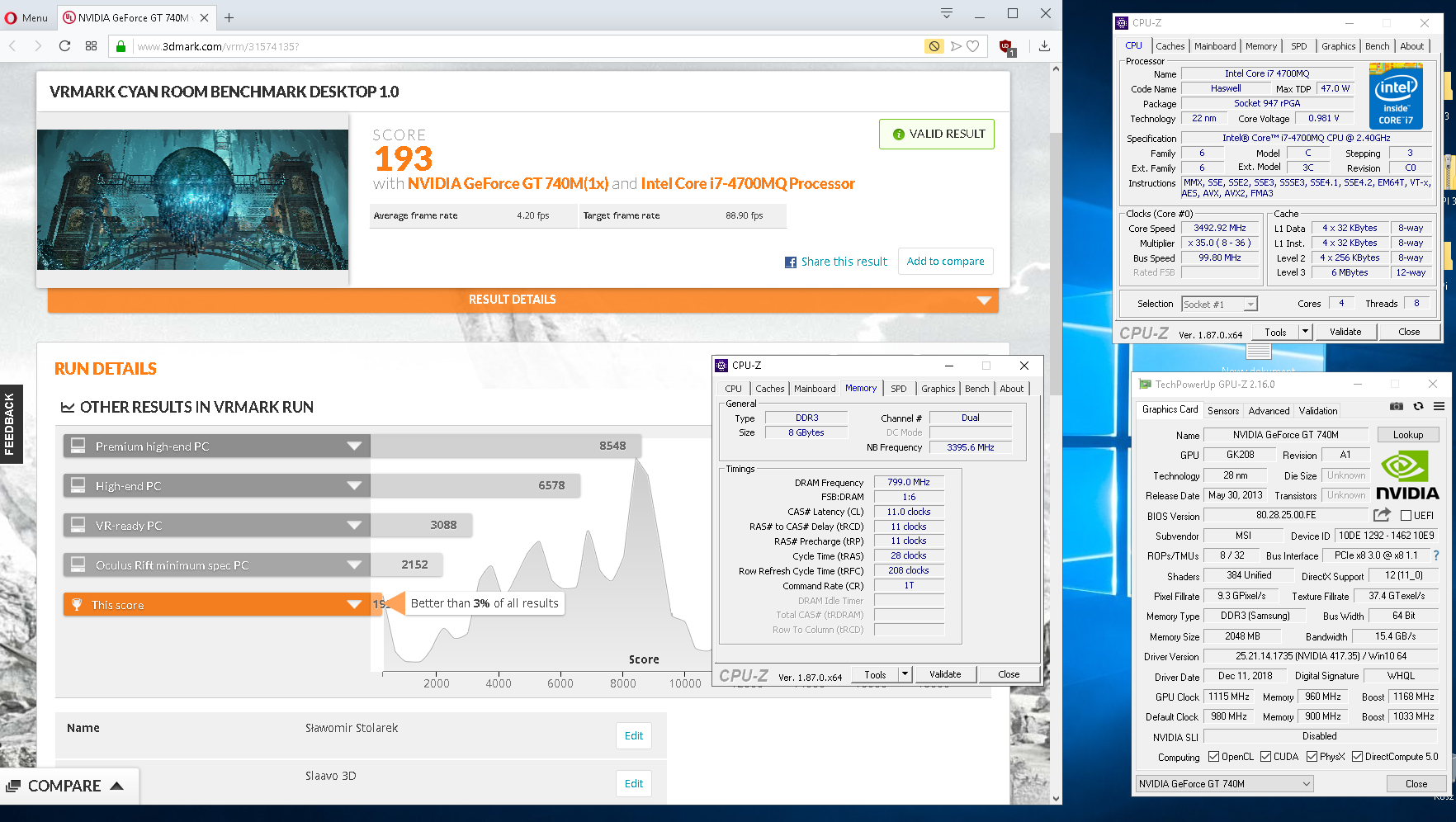
Task: Toggle the UEFI checkbox in GPU-Z
Action: (1406, 516)
